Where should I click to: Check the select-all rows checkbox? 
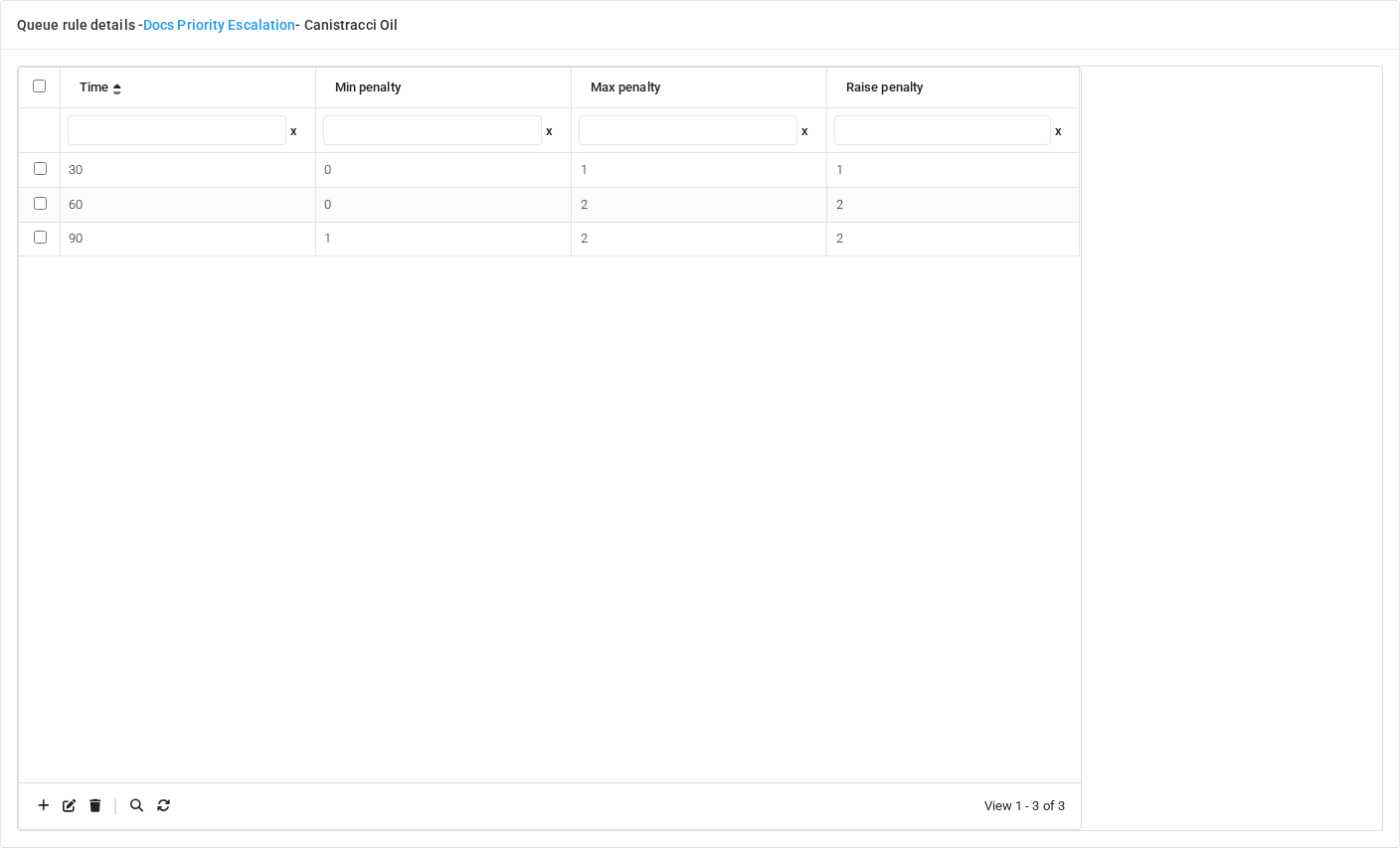pos(40,86)
